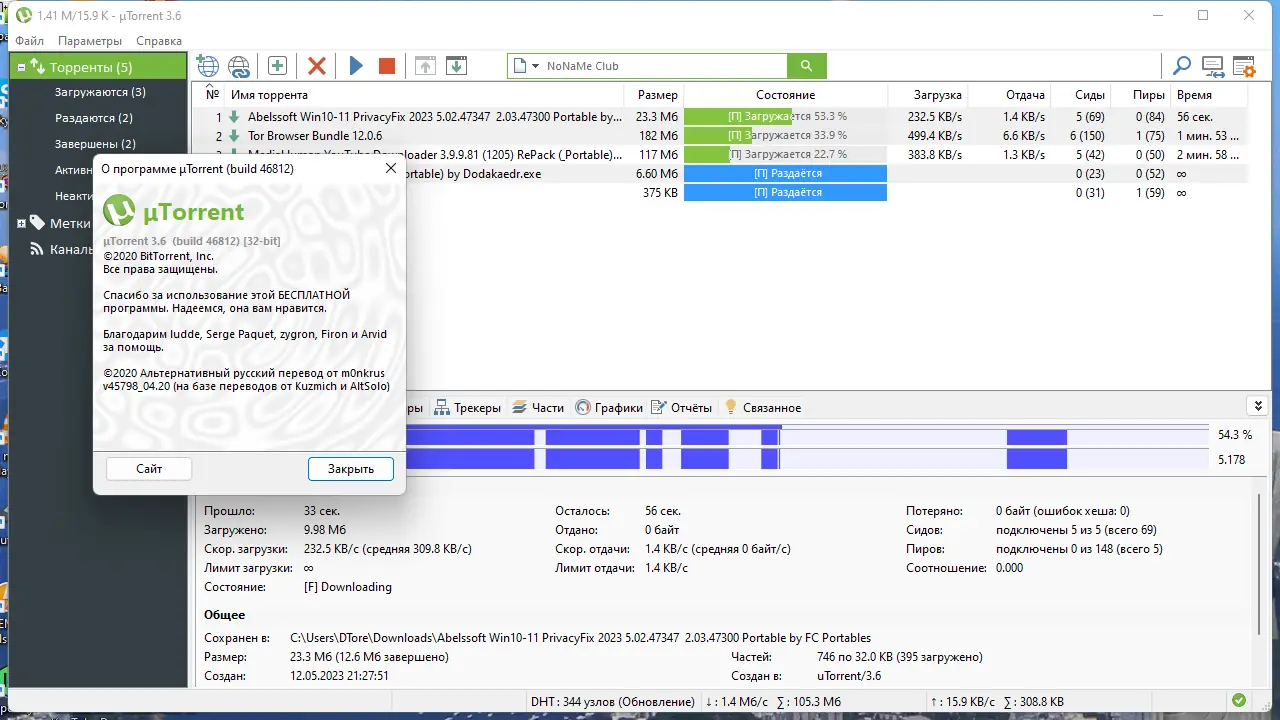Move torrent down in queue
This screenshot has width=1280, height=720.
click(457, 65)
